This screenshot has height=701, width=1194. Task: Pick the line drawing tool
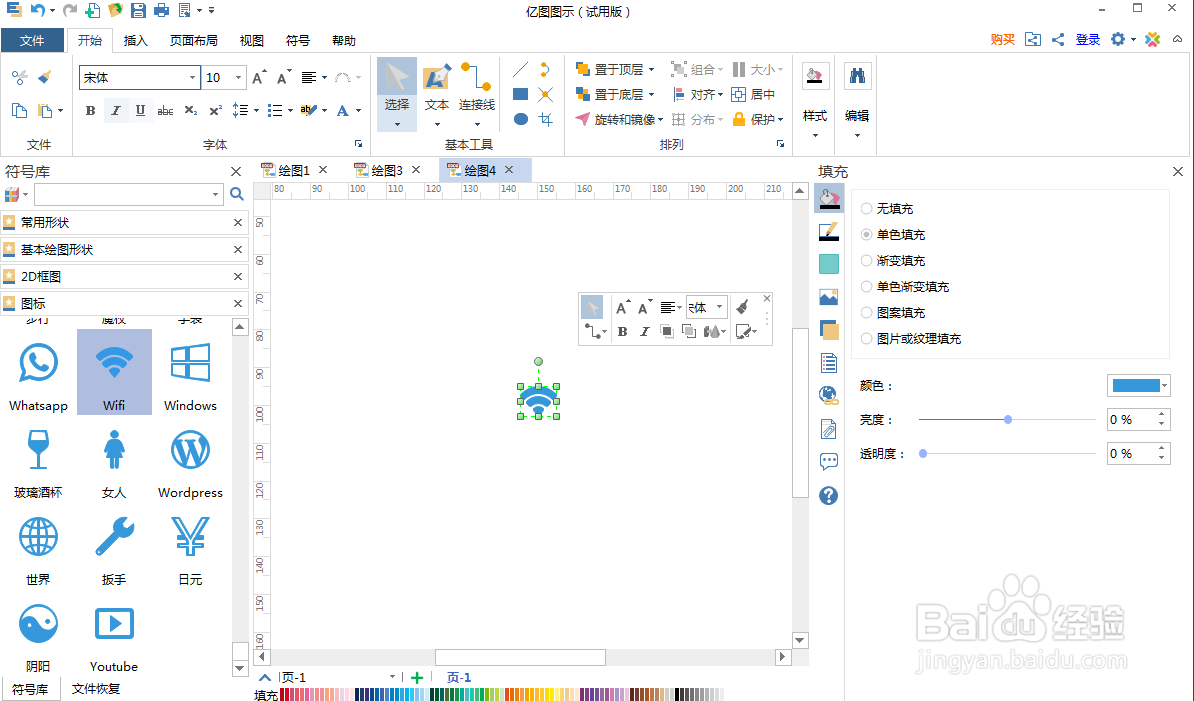pos(521,70)
